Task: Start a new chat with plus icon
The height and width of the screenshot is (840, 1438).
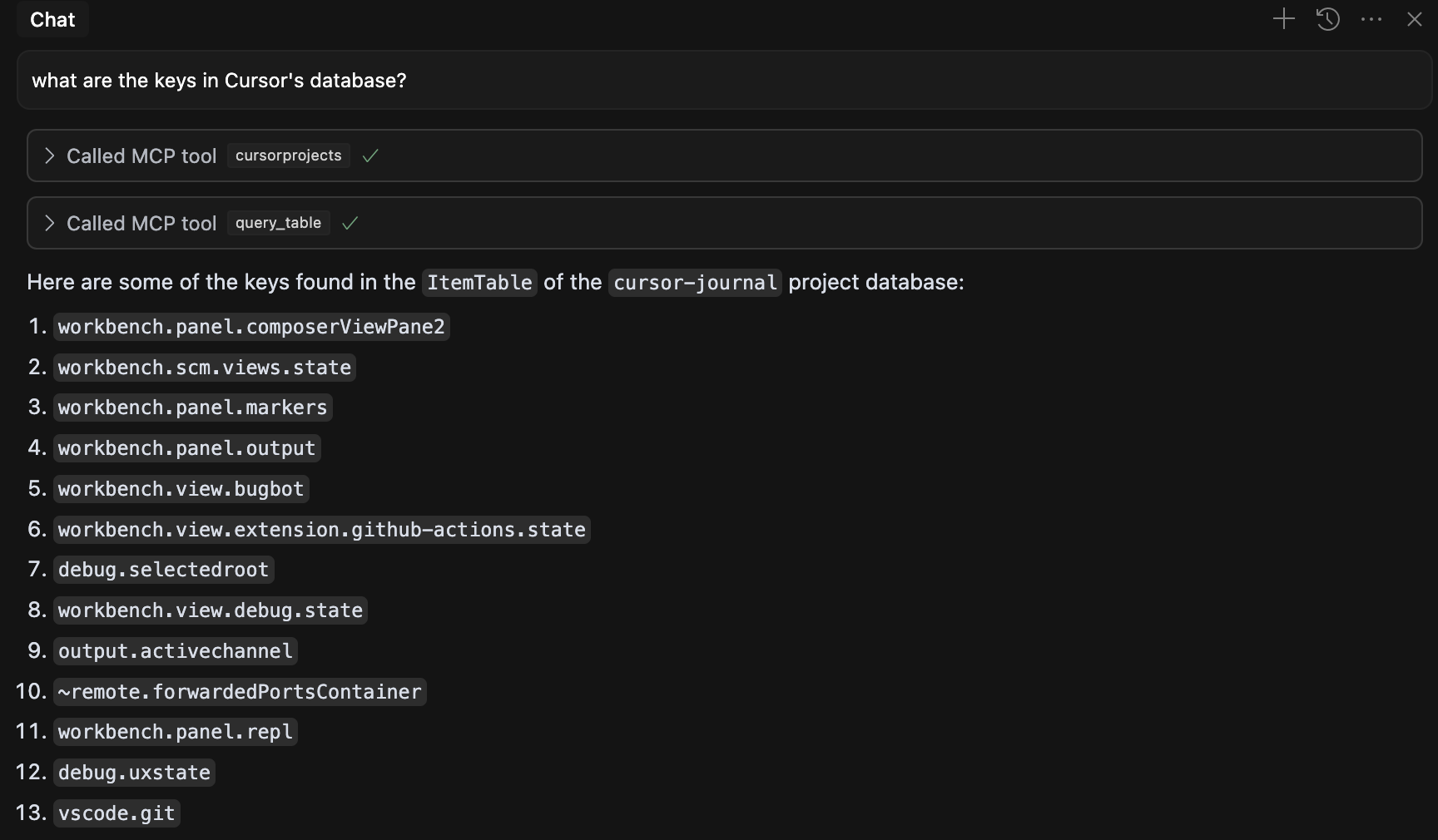Action: click(x=1284, y=19)
